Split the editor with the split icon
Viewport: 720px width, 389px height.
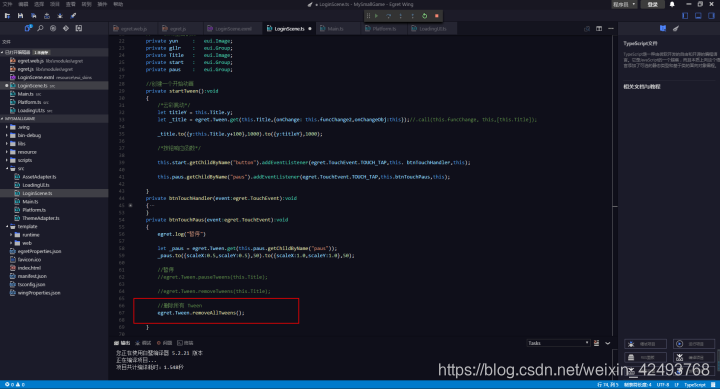(599, 28)
